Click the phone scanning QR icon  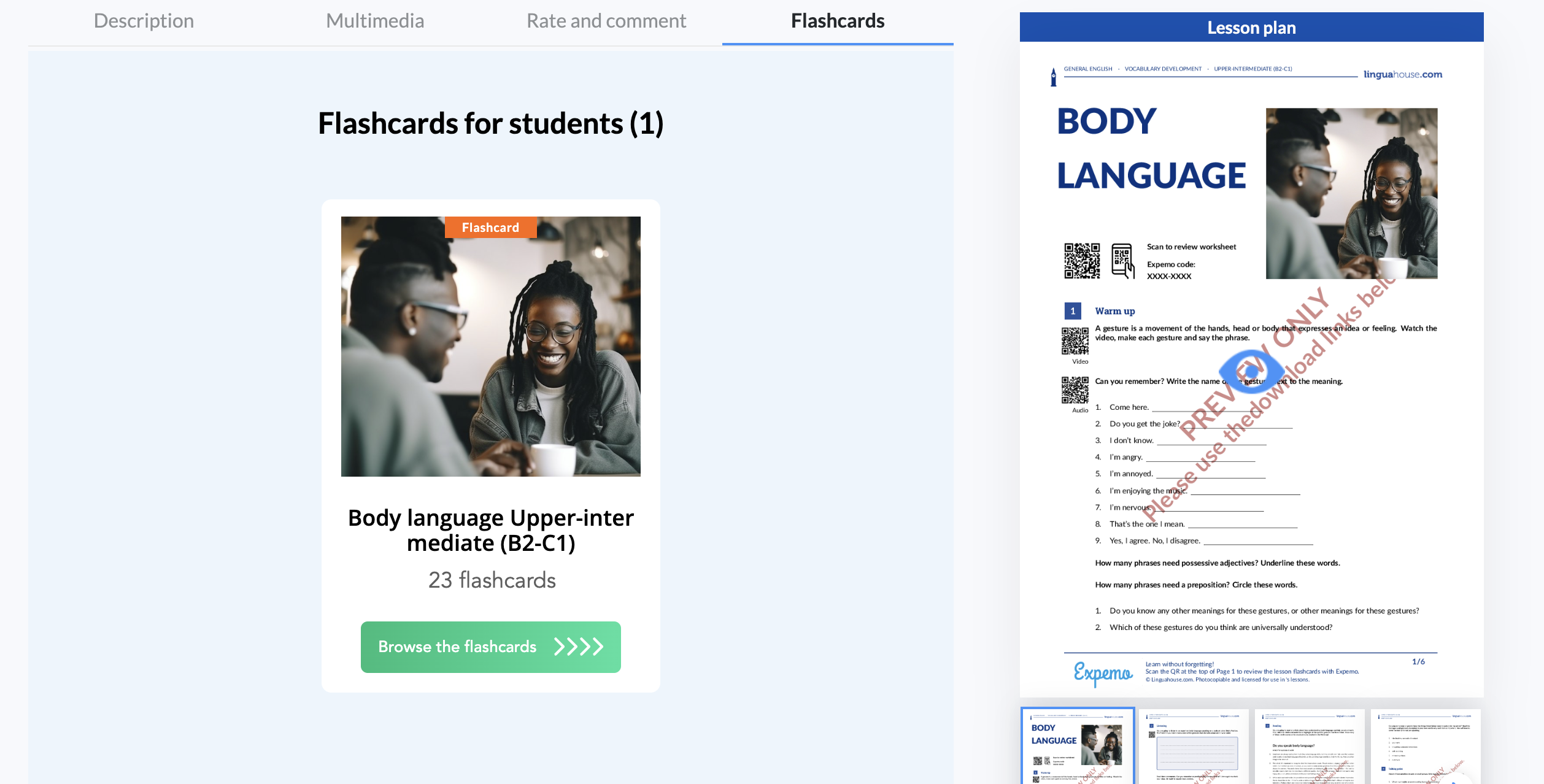(x=1122, y=261)
